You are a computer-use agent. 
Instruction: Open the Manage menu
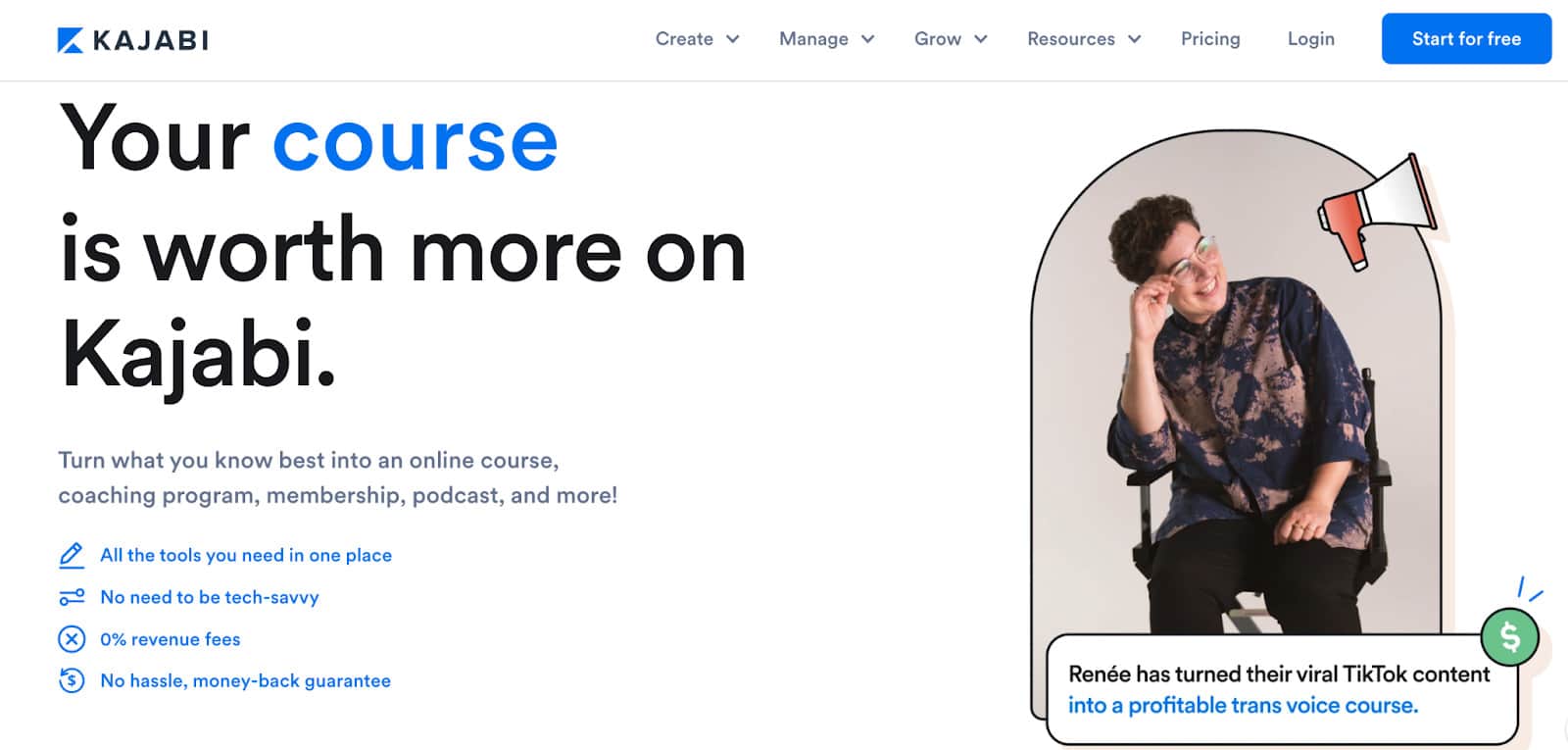tap(813, 39)
